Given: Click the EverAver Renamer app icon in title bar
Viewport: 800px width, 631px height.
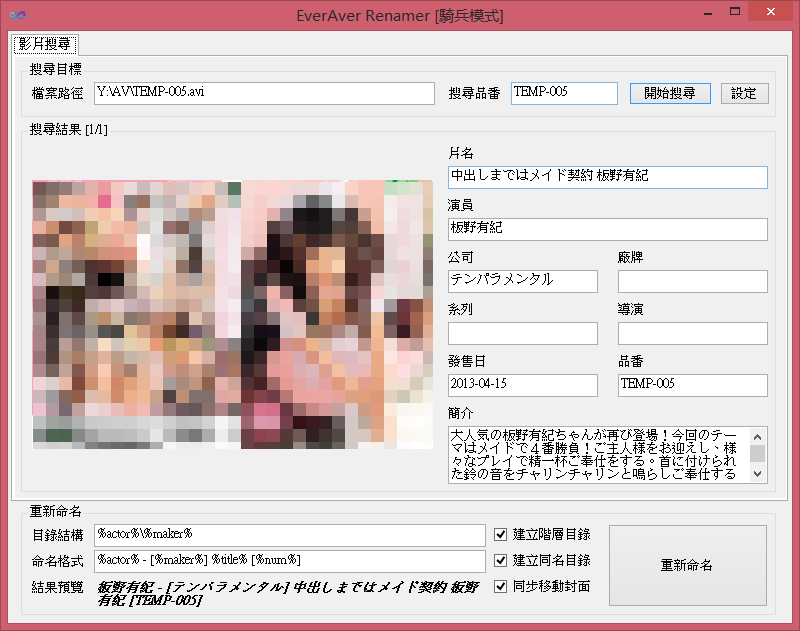Looking at the screenshot, I should 17,16.
